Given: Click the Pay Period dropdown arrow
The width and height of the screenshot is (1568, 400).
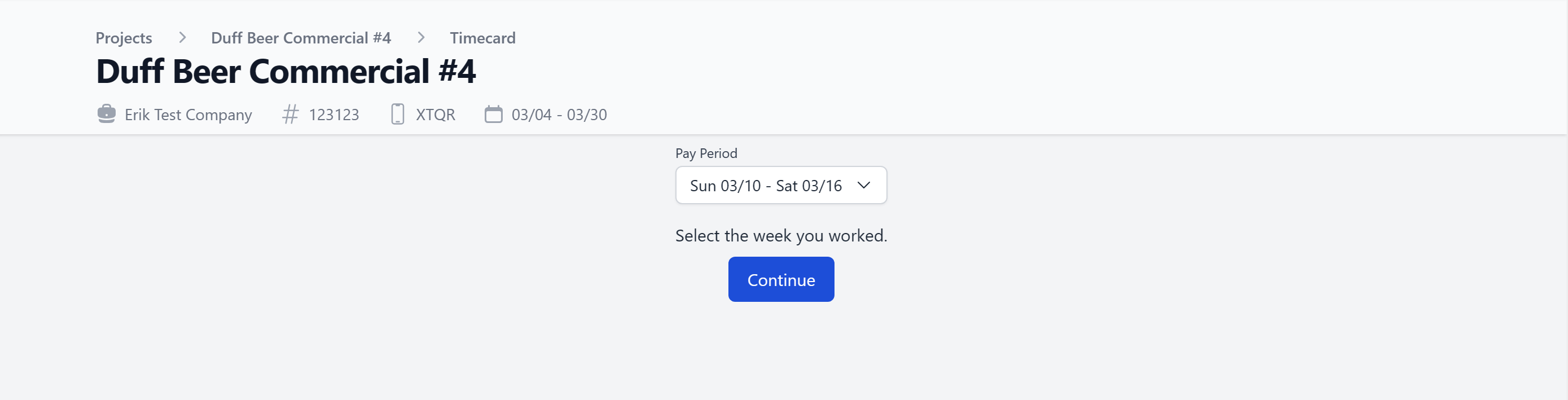Looking at the screenshot, I should (863, 185).
